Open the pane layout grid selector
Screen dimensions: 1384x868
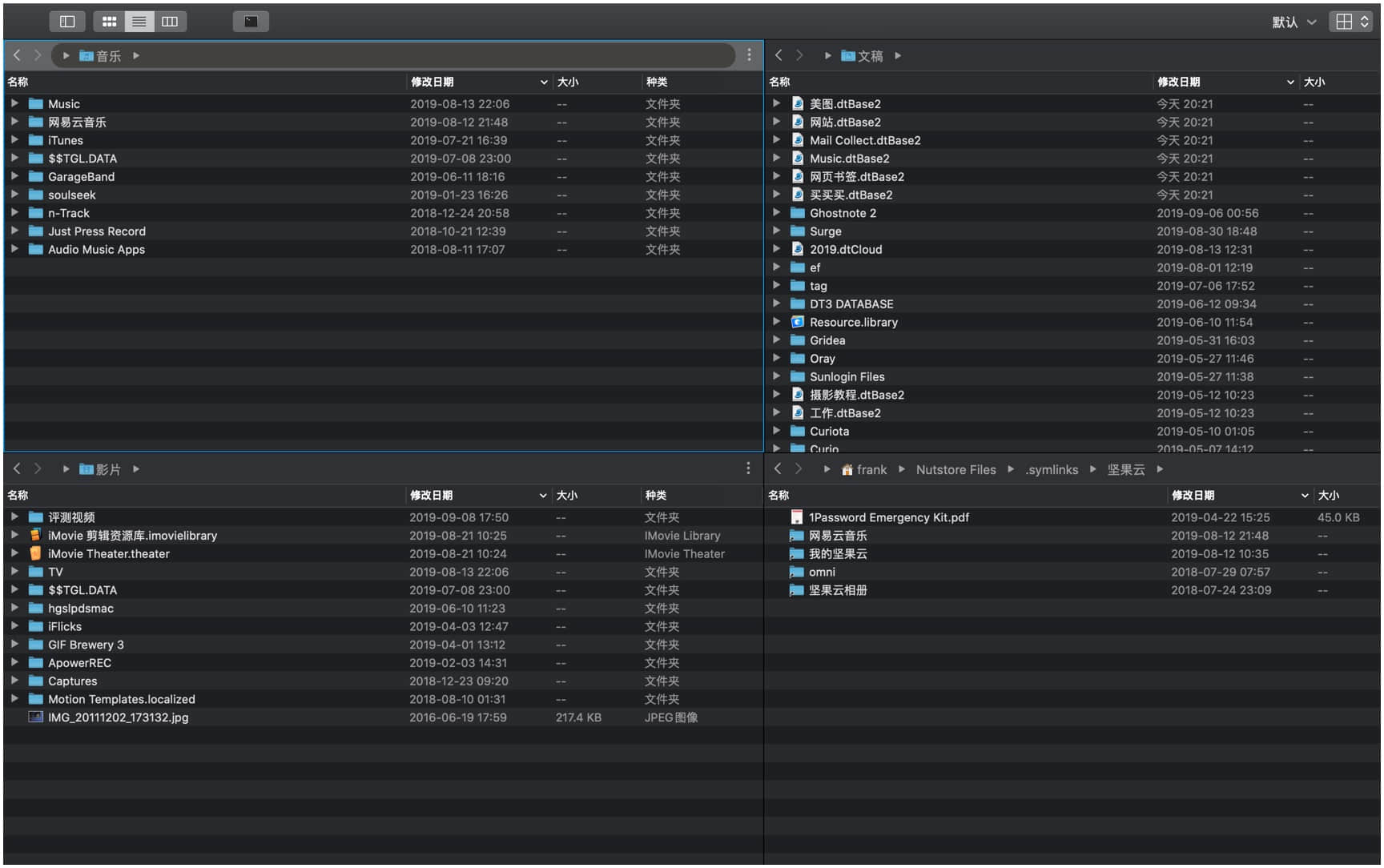[x=1351, y=22]
